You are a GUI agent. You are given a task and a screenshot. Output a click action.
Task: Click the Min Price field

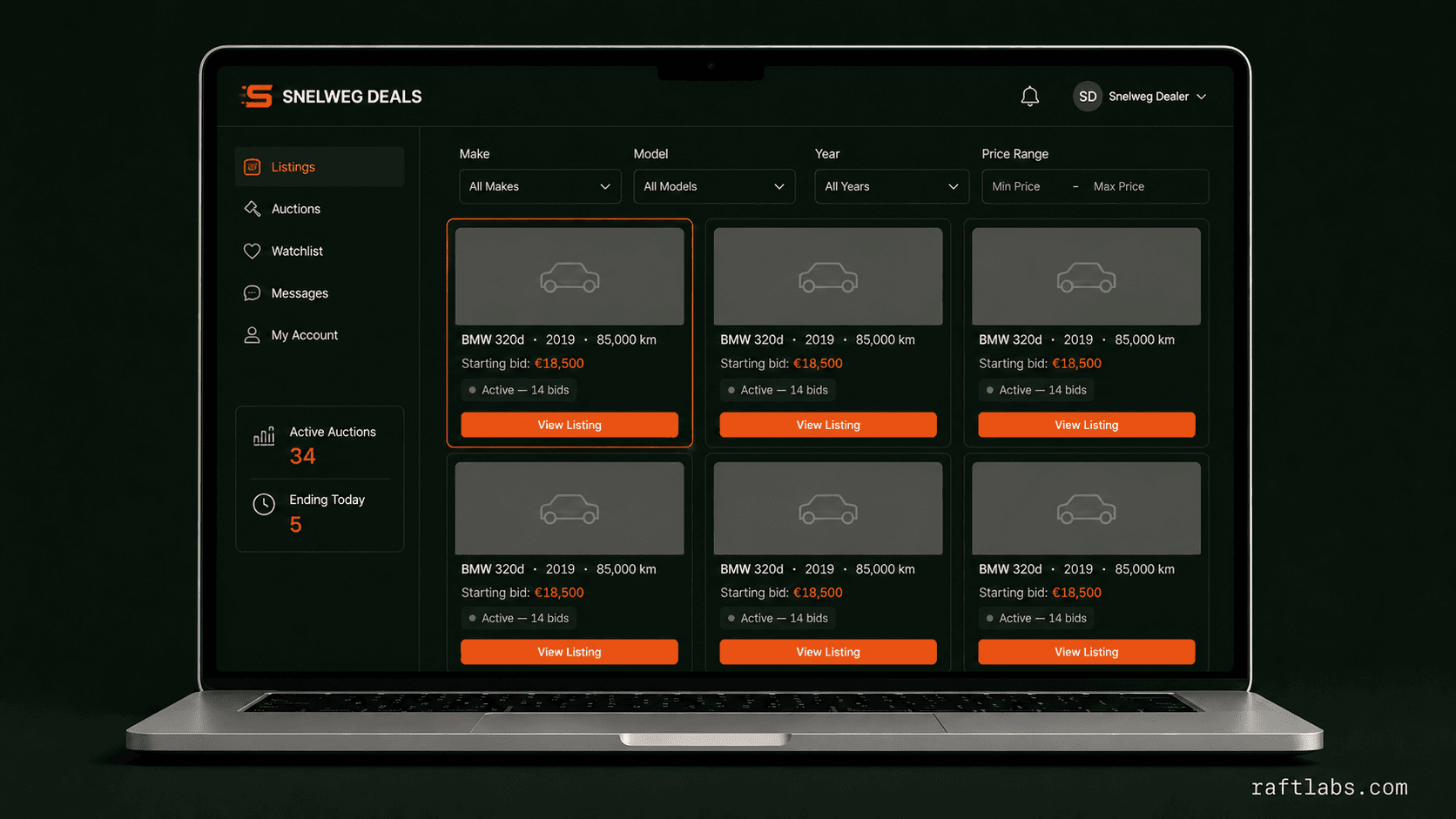[1016, 186]
